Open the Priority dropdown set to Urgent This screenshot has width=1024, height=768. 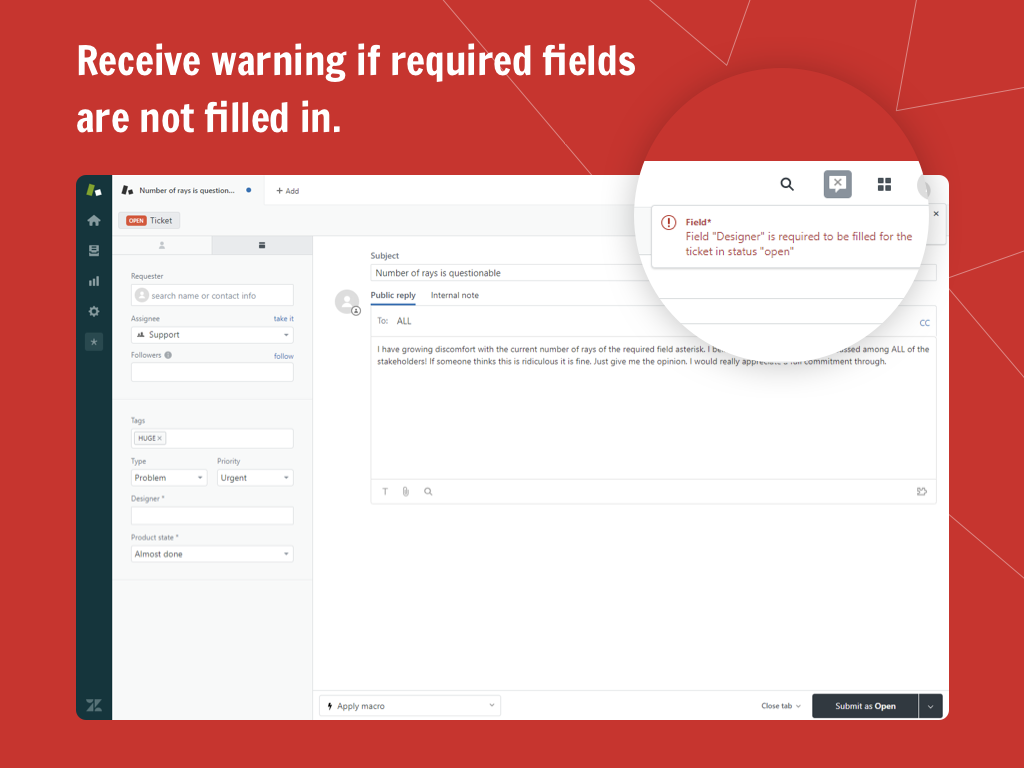tap(255, 478)
